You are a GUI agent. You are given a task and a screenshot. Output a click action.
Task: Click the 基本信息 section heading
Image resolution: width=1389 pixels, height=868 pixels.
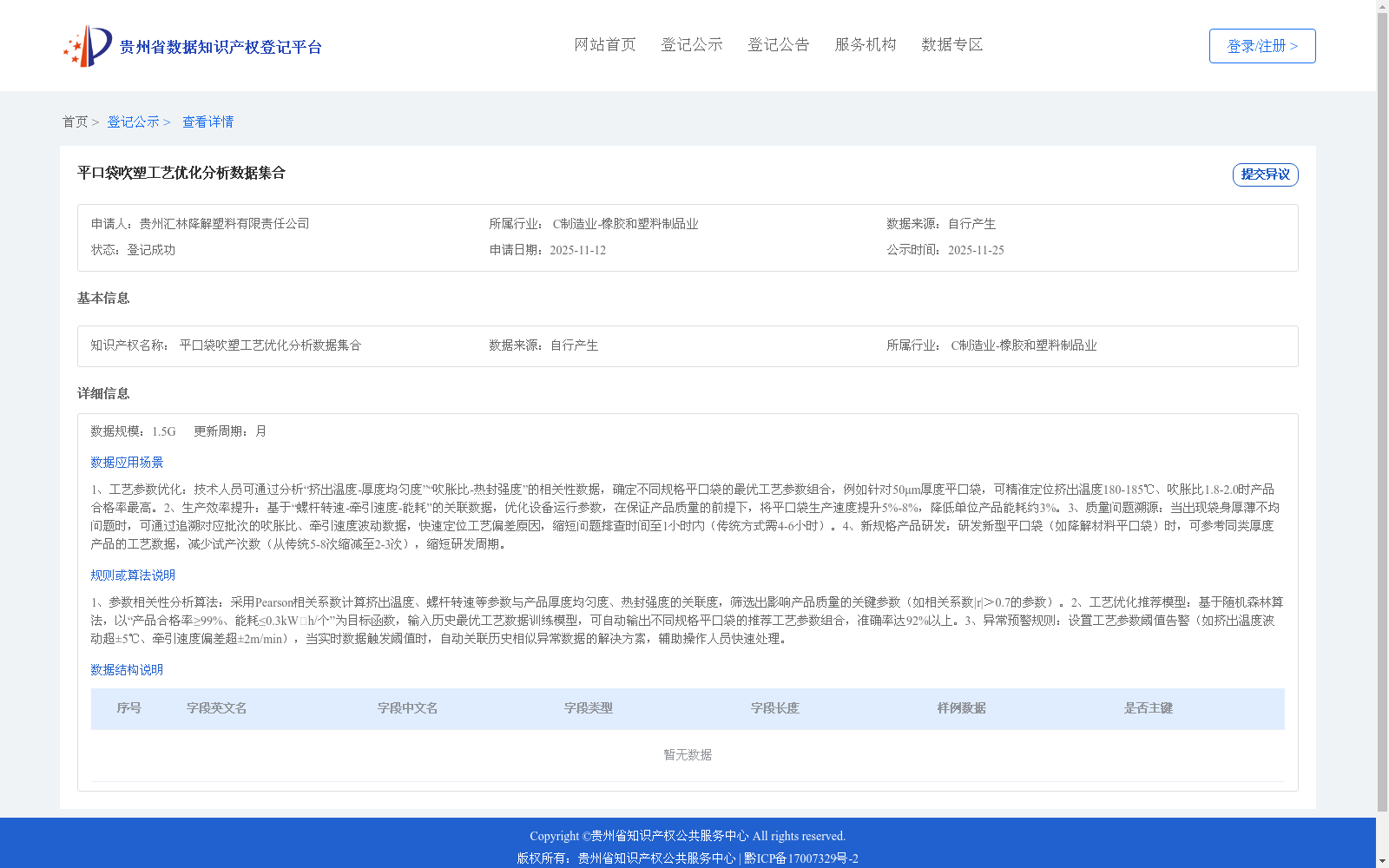point(103,298)
